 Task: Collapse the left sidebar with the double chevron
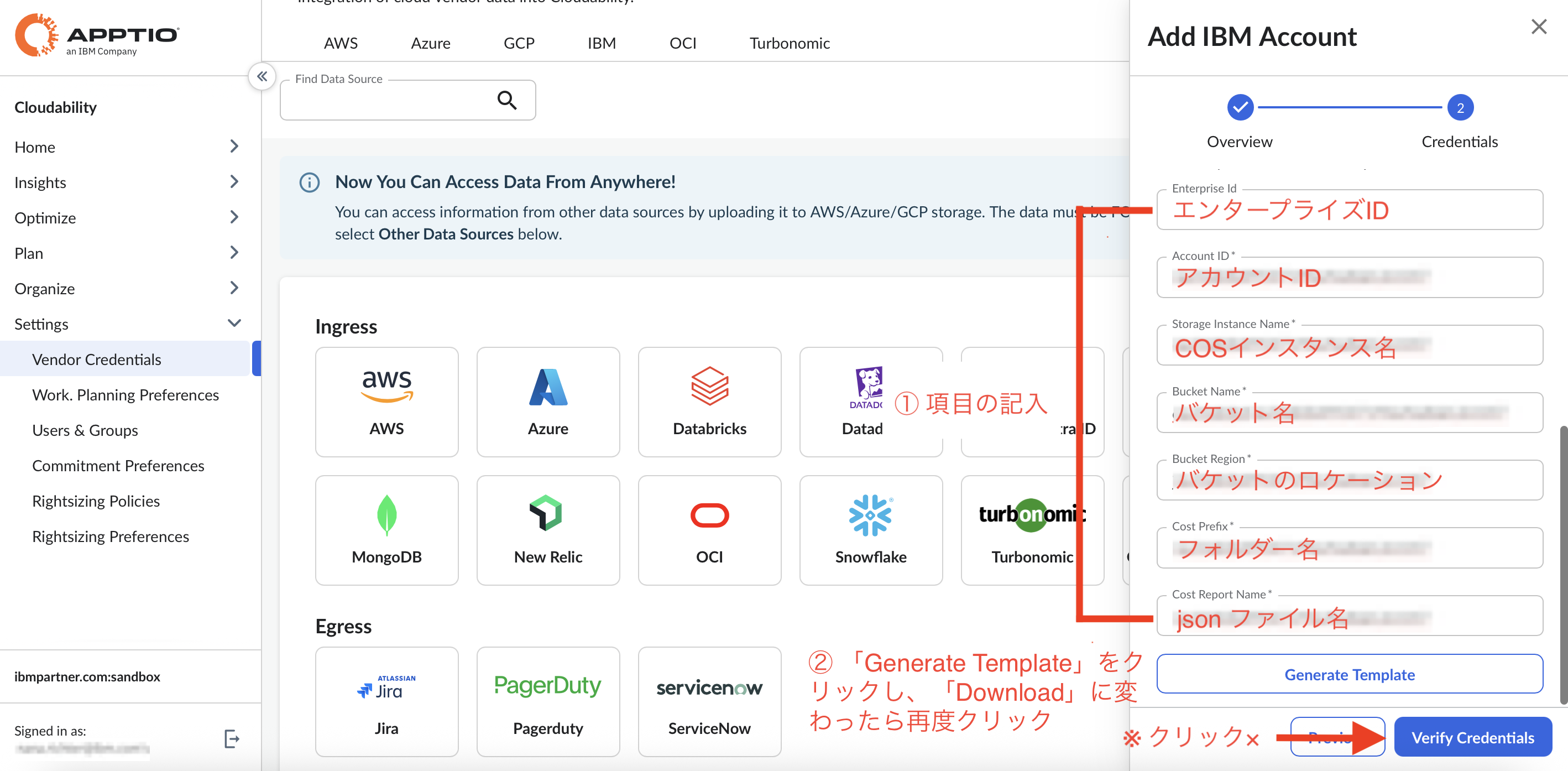pyautogui.click(x=263, y=76)
